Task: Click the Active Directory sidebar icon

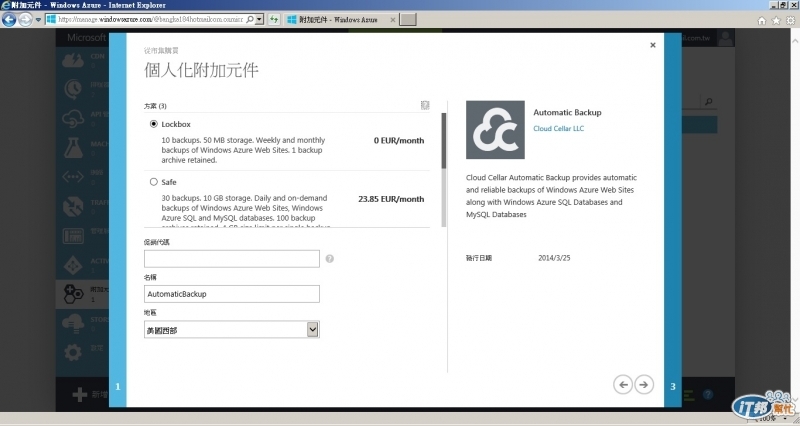Action: click(73, 265)
